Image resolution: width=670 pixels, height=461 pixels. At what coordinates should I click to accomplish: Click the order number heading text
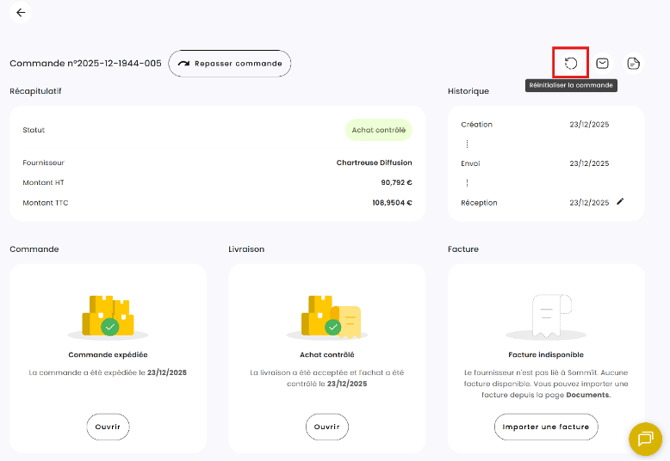pos(85,63)
